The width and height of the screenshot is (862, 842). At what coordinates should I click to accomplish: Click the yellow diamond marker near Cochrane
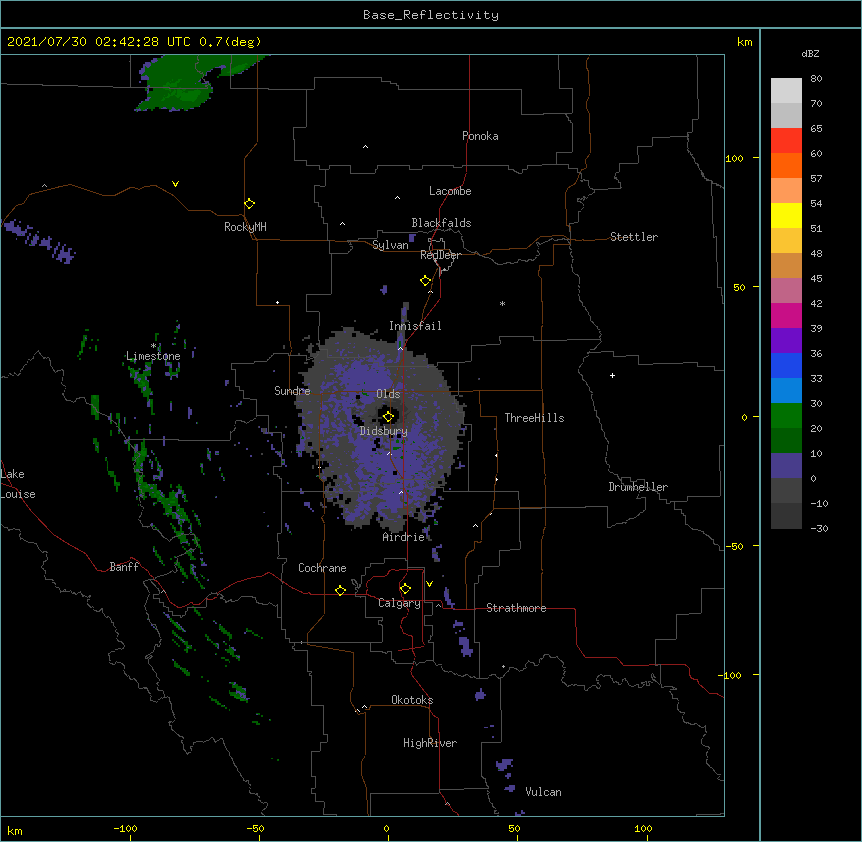coord(340,590)
